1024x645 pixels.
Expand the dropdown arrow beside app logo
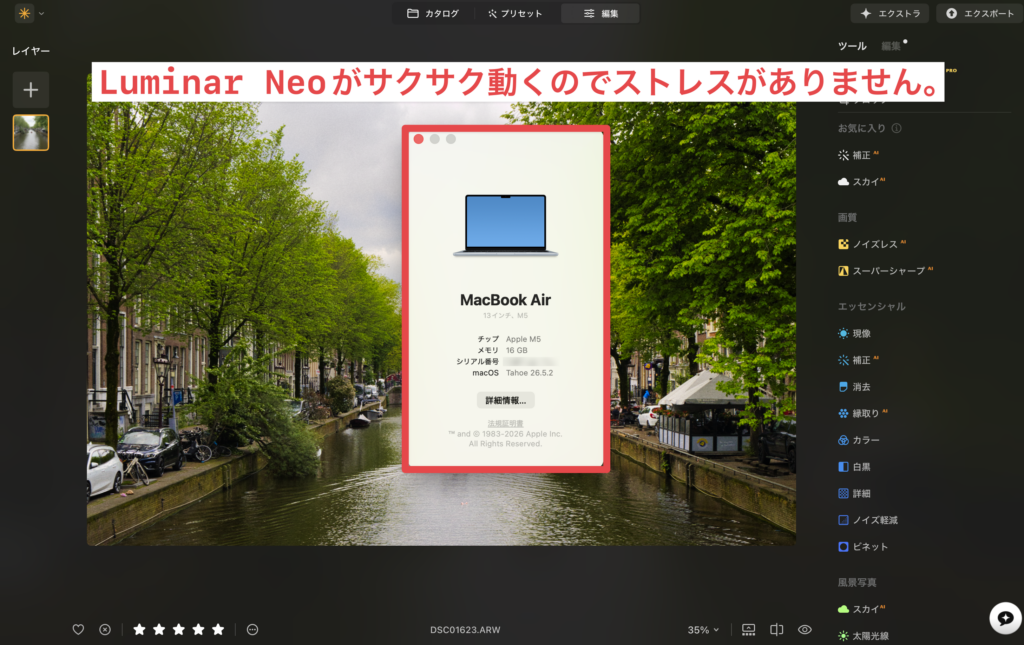click(41, 13)
